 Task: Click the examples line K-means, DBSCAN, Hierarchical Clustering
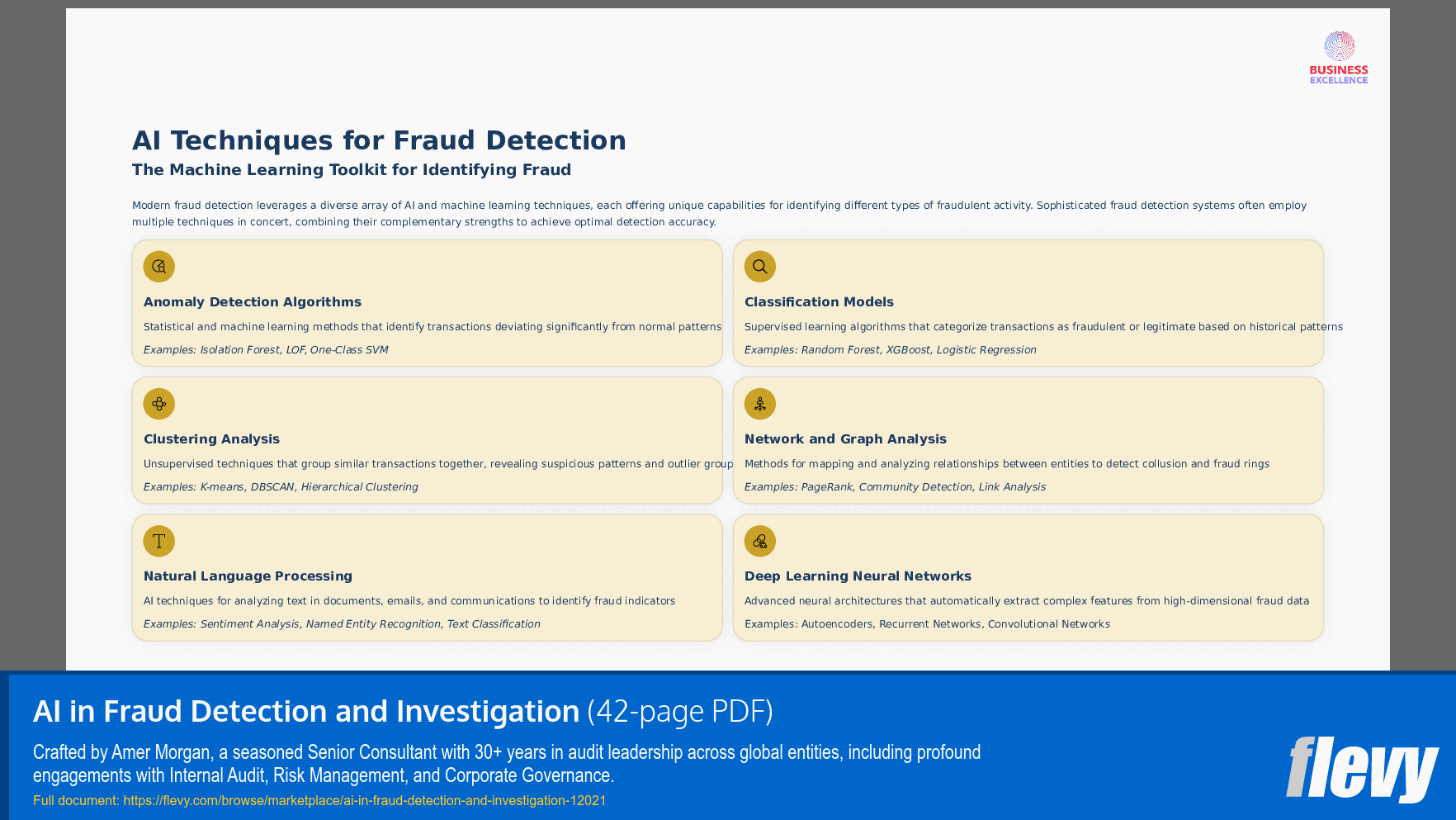pos(281,487)
